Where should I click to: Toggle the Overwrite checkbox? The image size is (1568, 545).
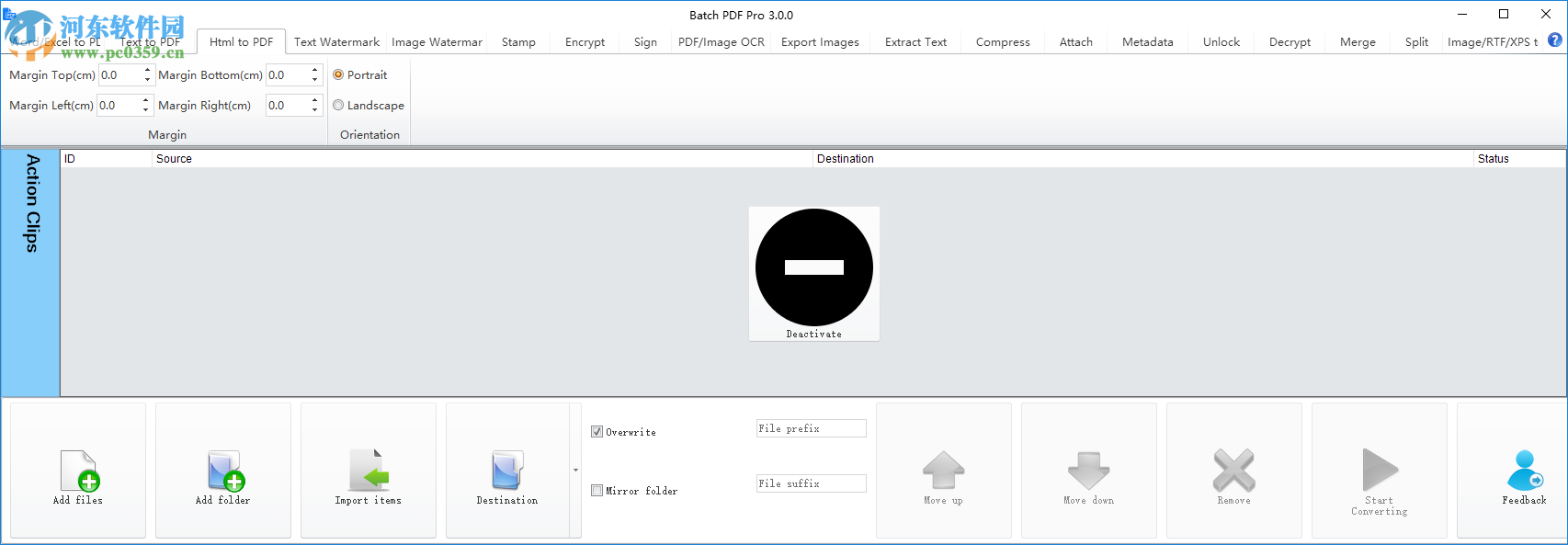point(597,432)
